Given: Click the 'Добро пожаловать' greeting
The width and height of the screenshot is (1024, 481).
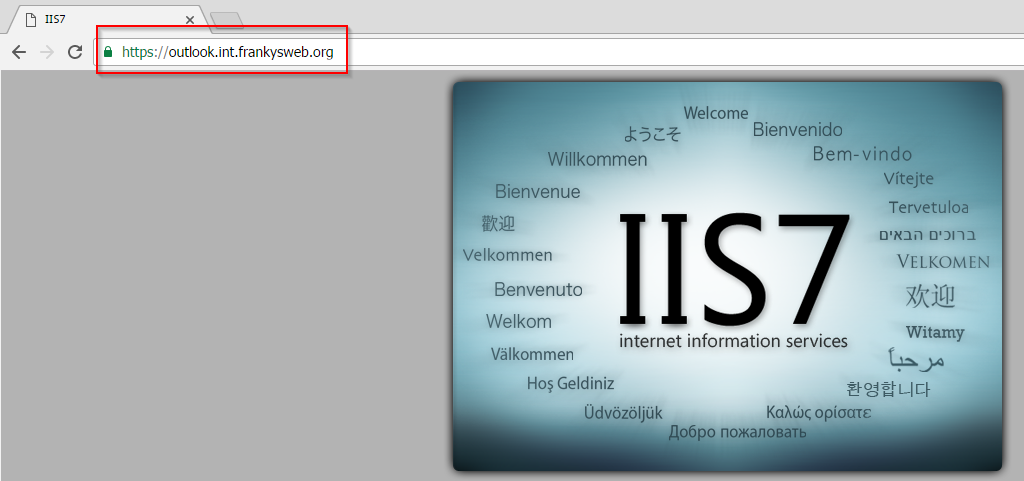Looking at the screenshot, I should pyautogui.click(x=737, y=432).
